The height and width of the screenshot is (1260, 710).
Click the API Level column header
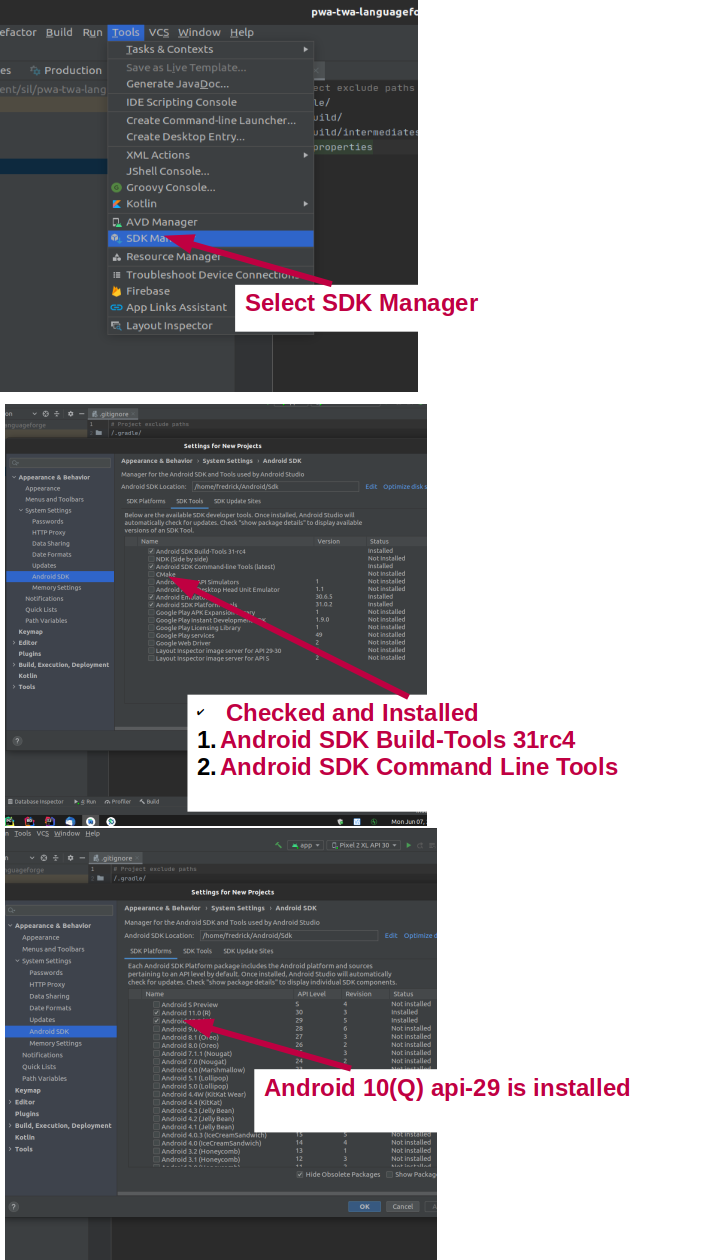pos(311,994)
